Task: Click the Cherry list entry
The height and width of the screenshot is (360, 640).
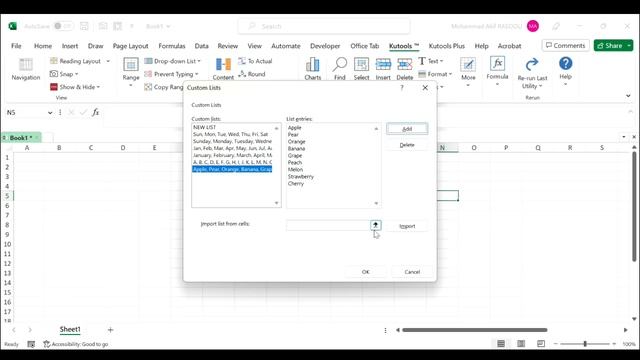Action: [x=296, y=183]
